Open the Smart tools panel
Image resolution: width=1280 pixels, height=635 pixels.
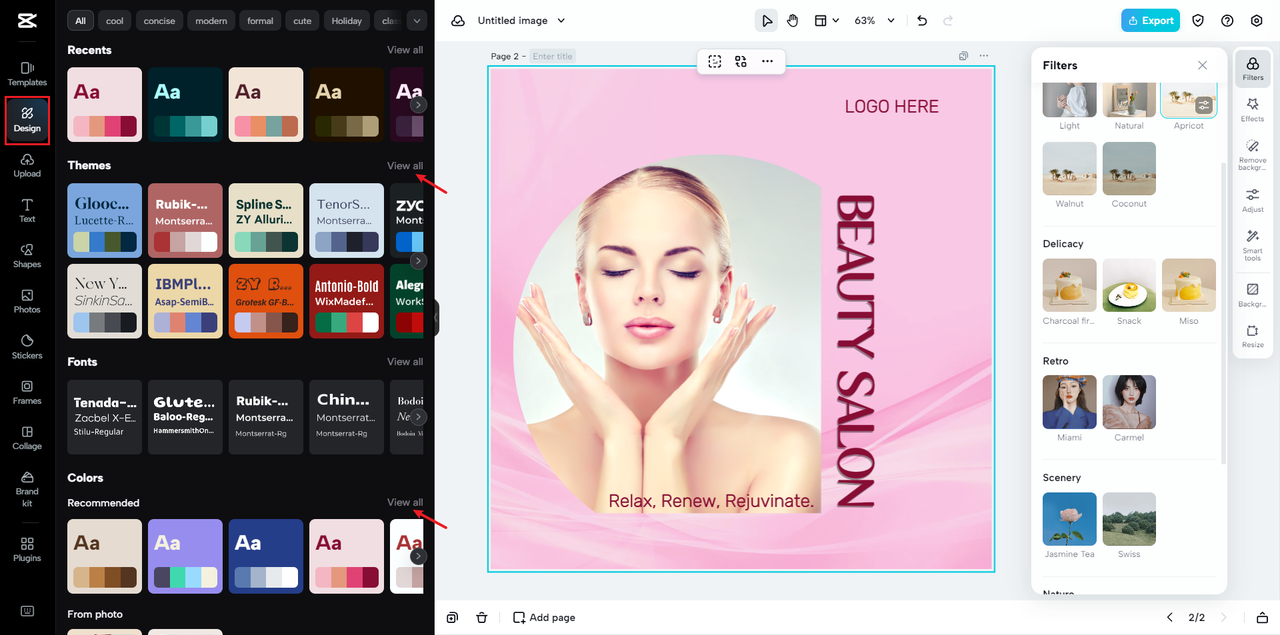(1252, 246)
